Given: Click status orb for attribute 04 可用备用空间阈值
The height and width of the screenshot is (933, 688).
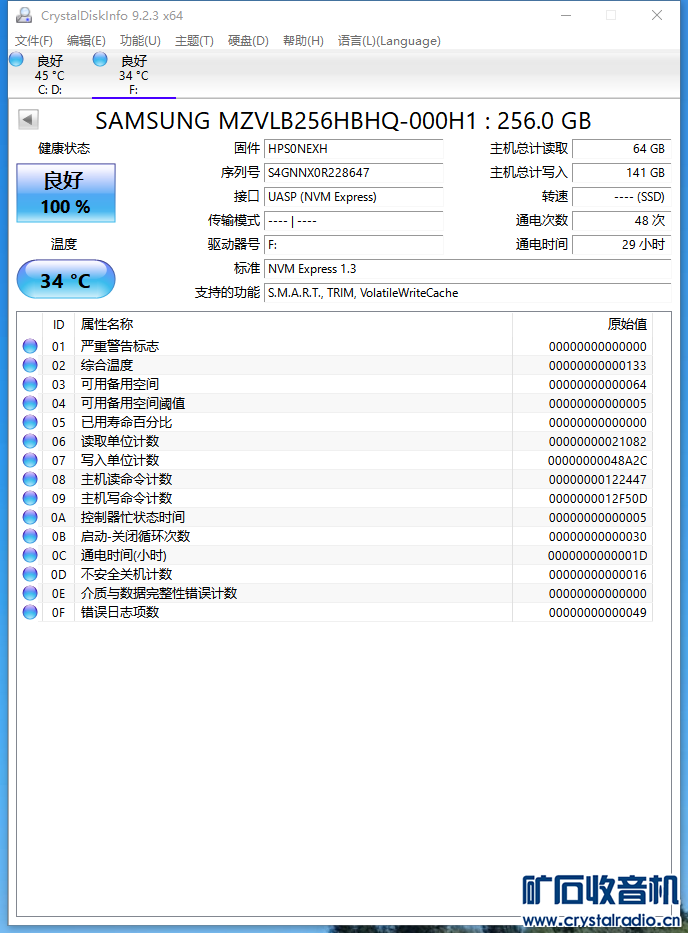Looking at the screenshot, I should (30, 403).
